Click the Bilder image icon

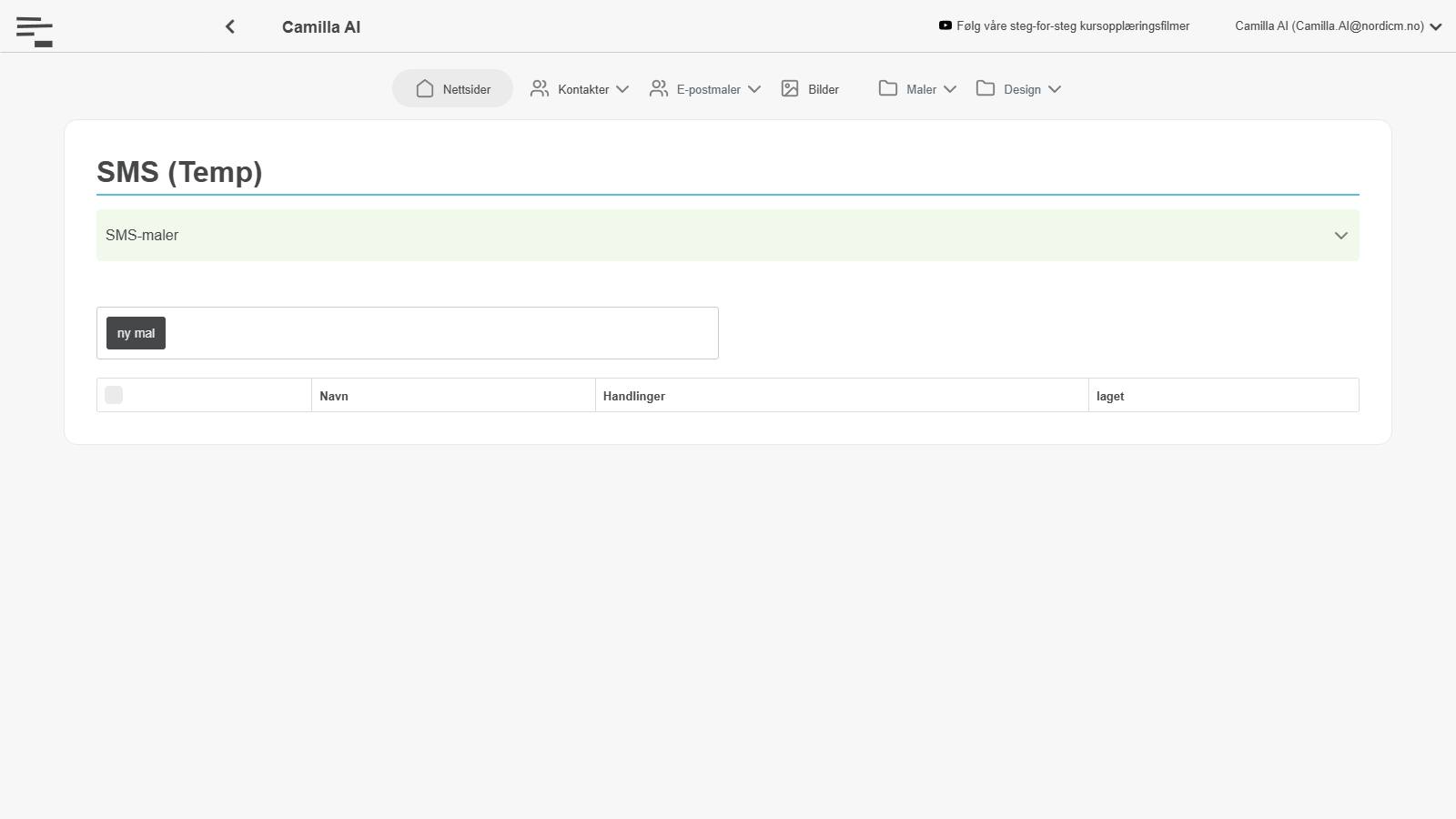pos(790,88)
